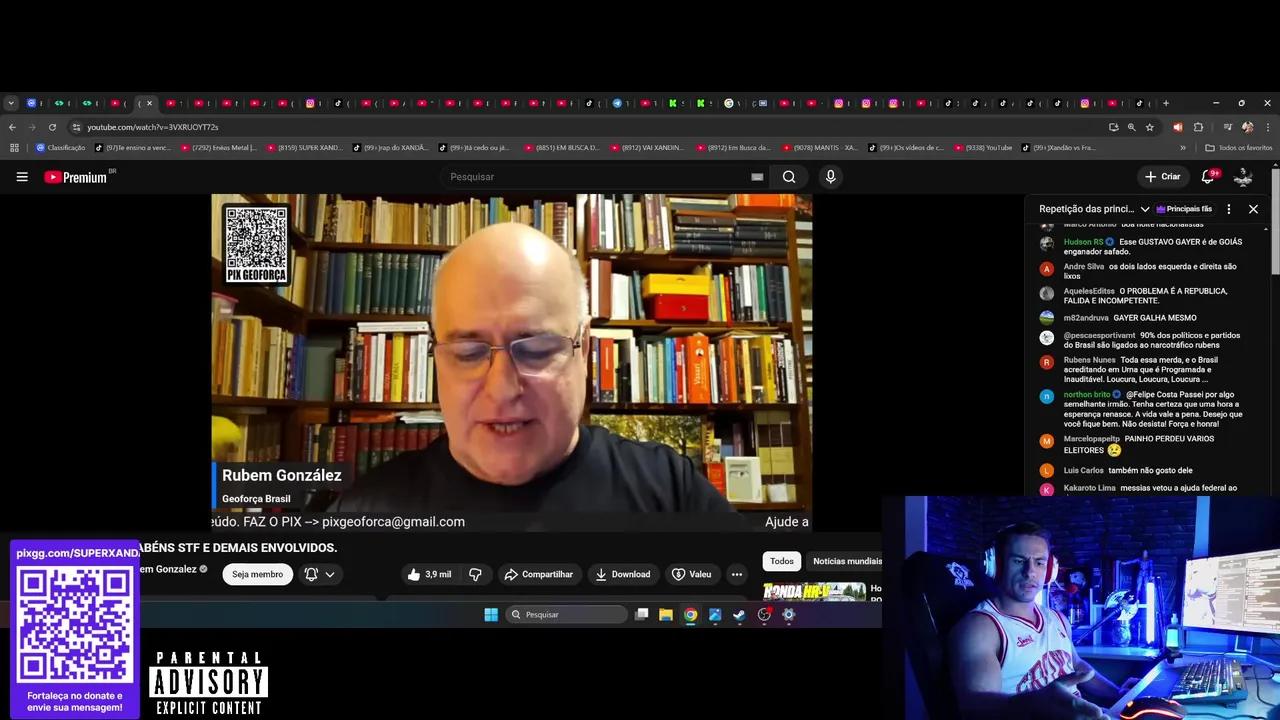Viewport: 1280px width, 720px height.
Task: Click the Windows taskbar 'Pesquisar' search box
Action: 567,615
